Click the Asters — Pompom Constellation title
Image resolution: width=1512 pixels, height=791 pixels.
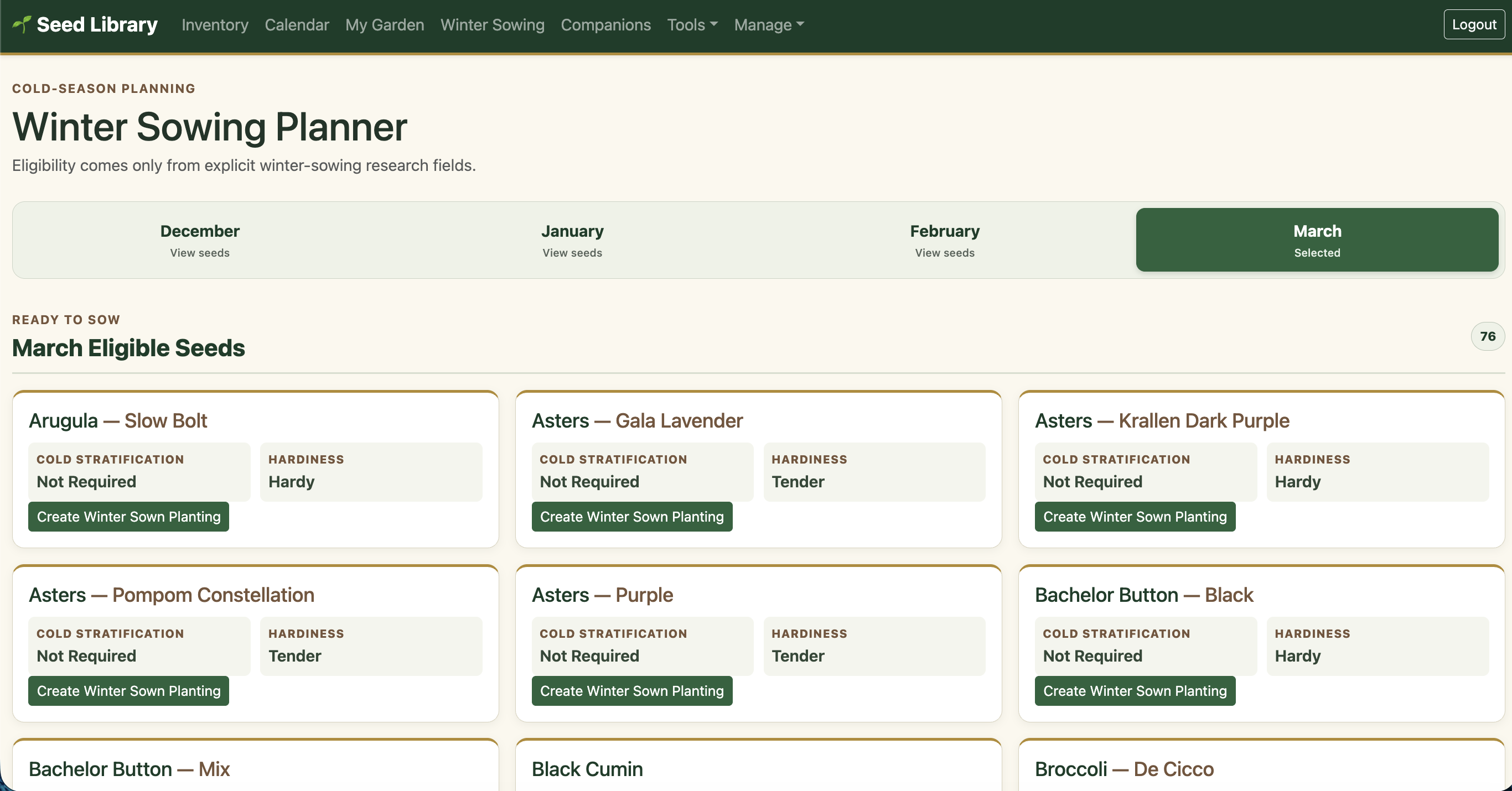tap(172, 596)
